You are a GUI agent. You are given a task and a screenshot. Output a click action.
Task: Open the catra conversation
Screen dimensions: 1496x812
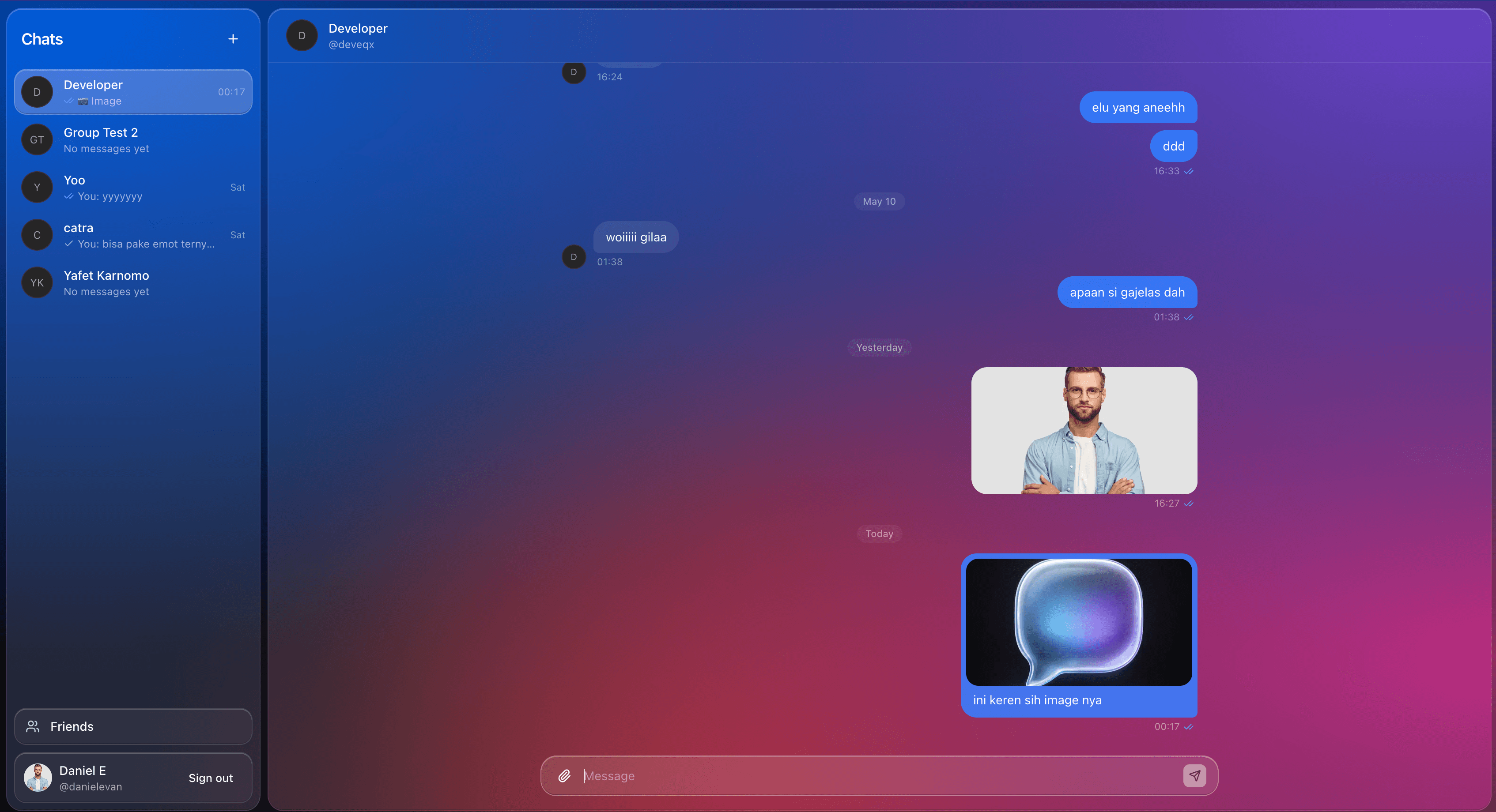tap(133, 235)
